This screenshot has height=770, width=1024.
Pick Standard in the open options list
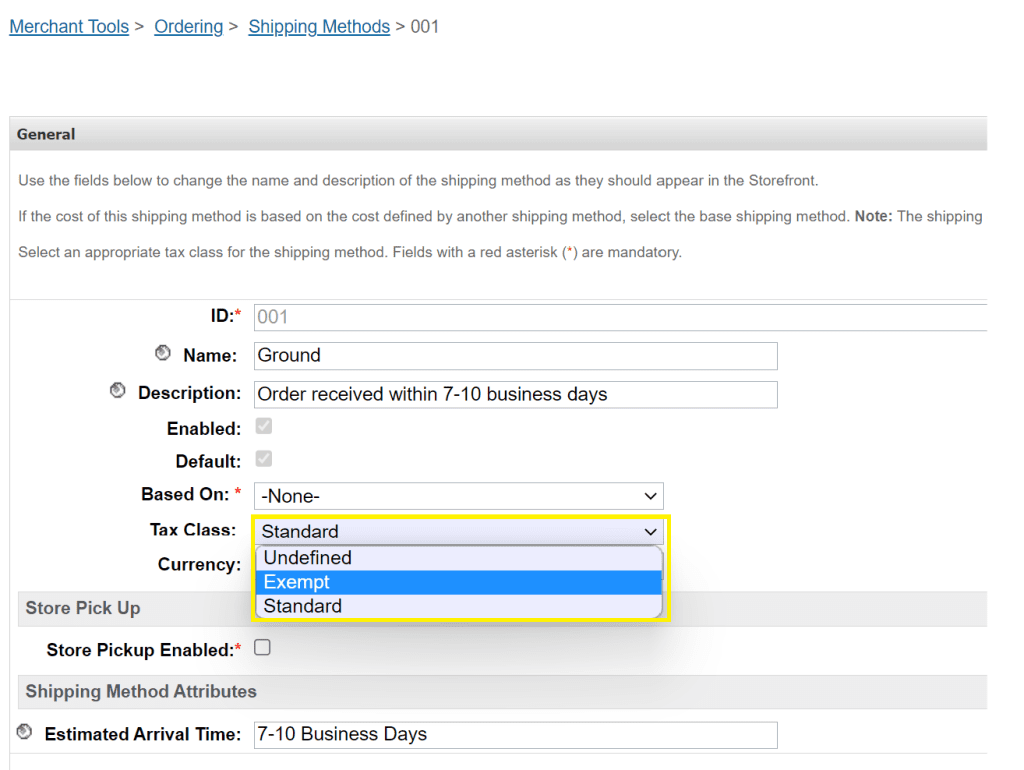(458, 606)
